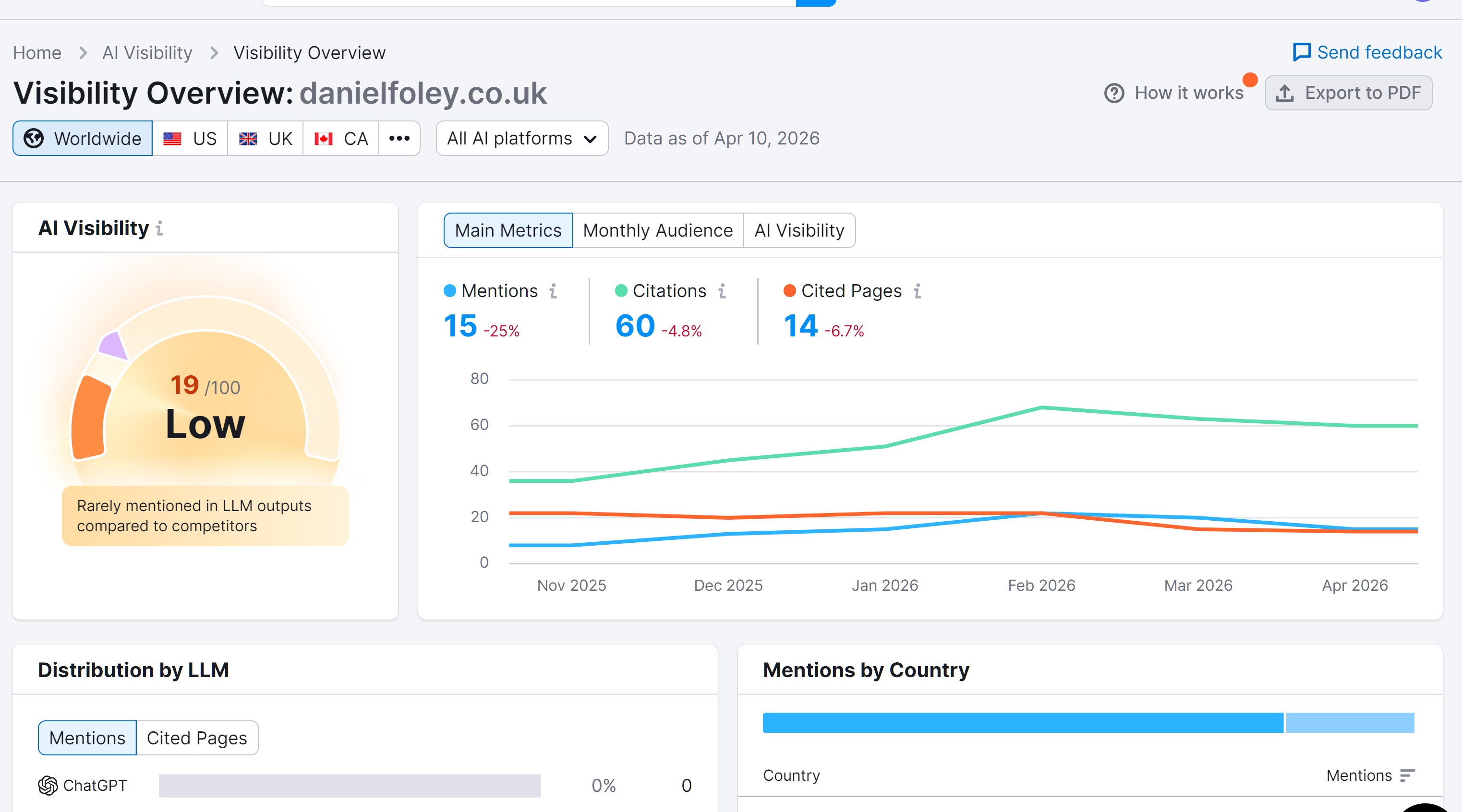Click the Cited Pages info icon
This screenshot has height=812, width=1462.
(x=917, y=291)
